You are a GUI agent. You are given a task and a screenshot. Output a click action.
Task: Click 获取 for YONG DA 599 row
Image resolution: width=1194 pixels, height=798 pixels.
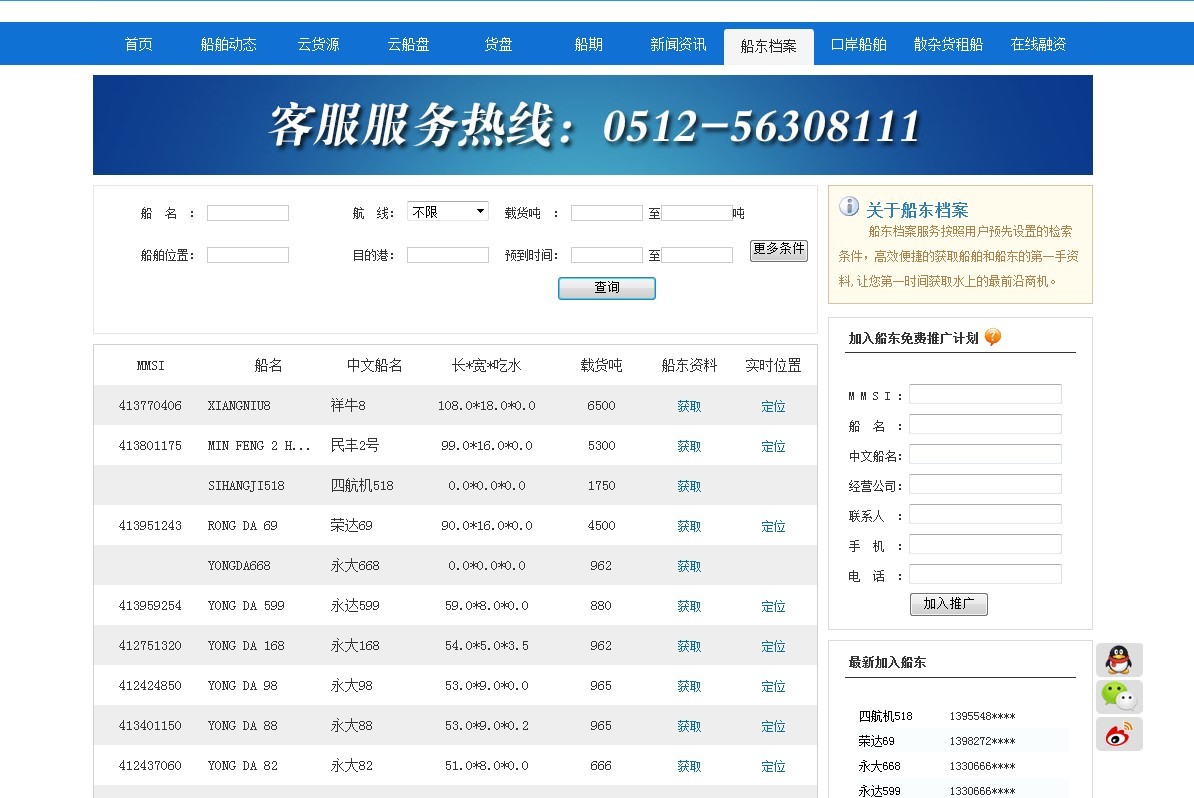click(689, 606)
